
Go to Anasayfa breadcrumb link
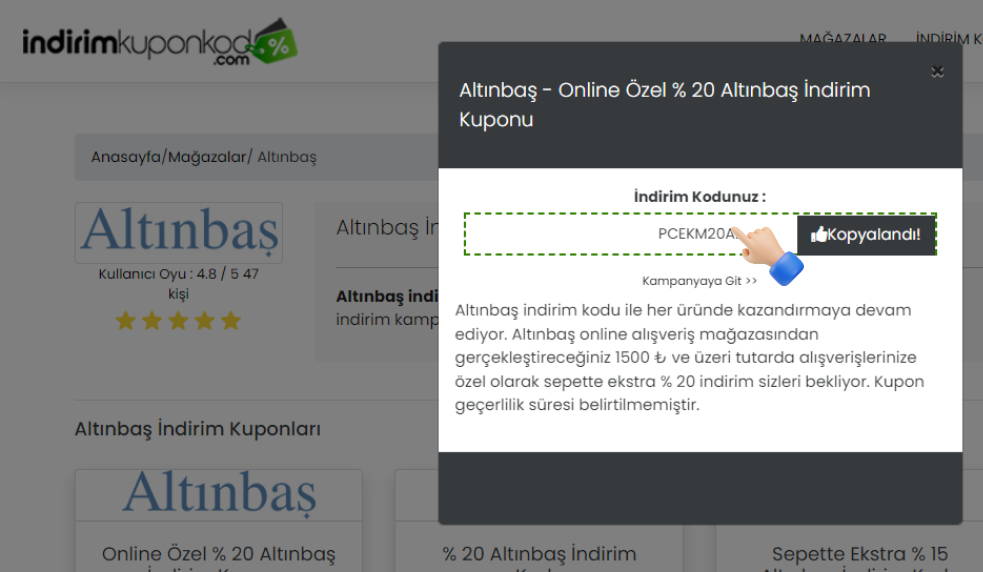[x=125, y=157]
